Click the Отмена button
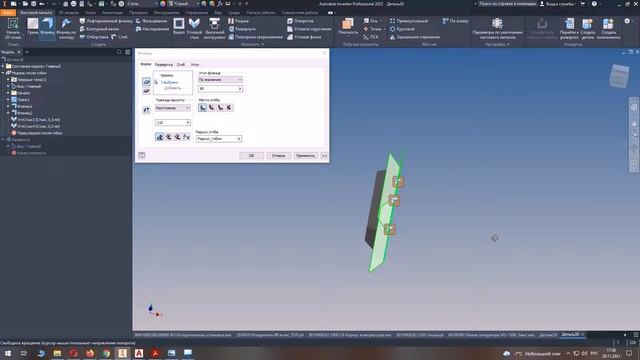640x360 pixels. coord(278,156)
